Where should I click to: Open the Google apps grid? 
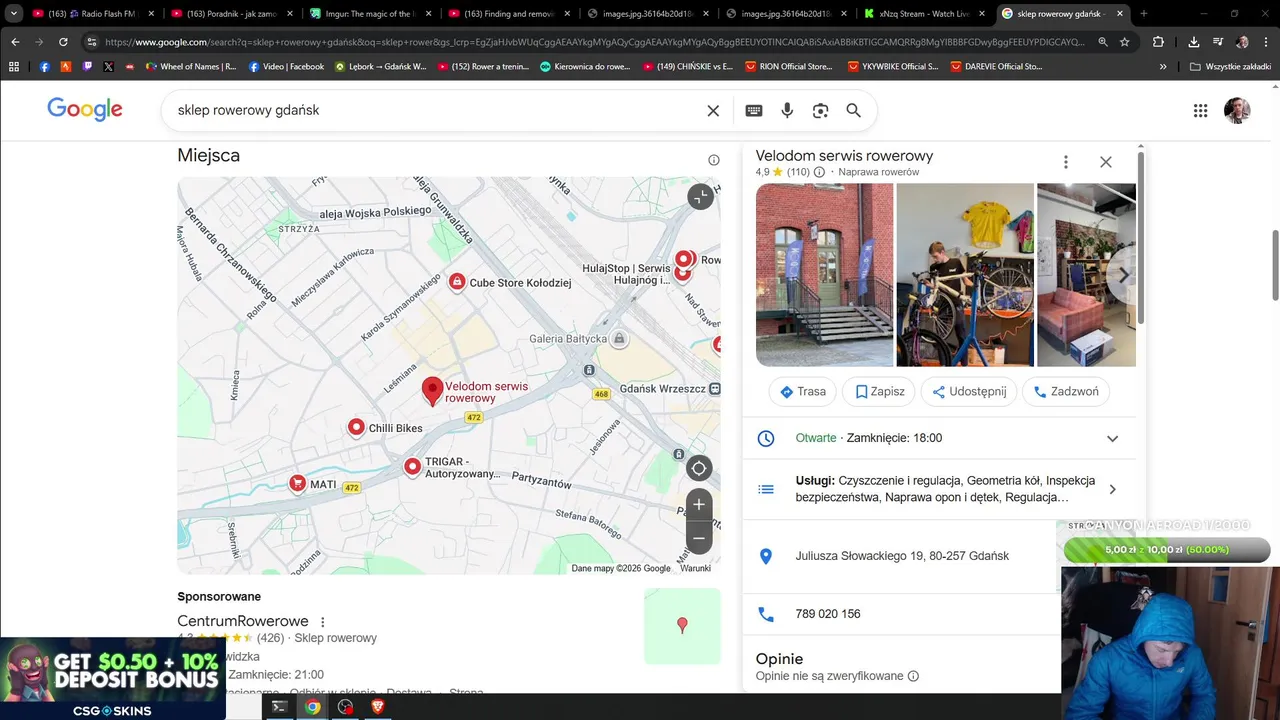1200,111
